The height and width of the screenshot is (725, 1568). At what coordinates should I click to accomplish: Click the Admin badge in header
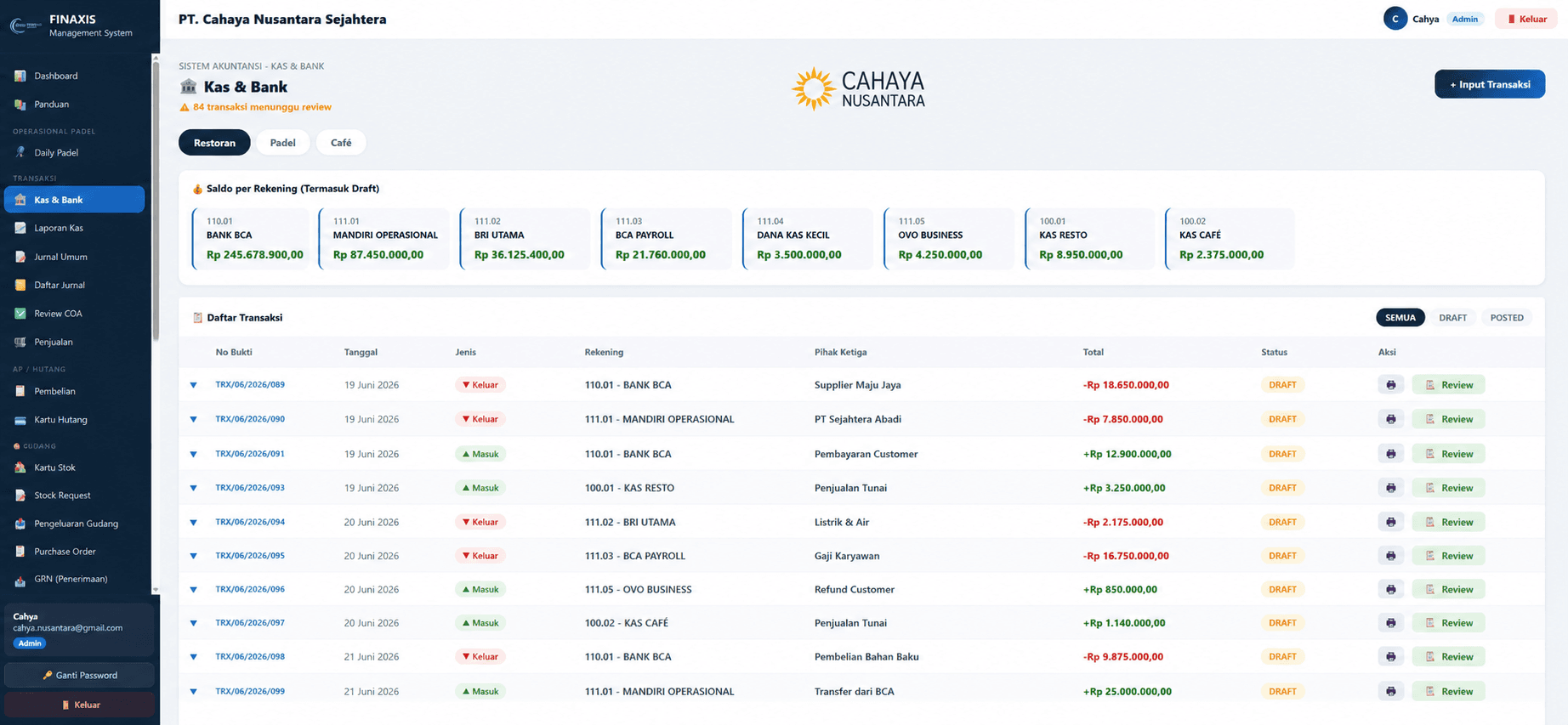[1464, 19]
